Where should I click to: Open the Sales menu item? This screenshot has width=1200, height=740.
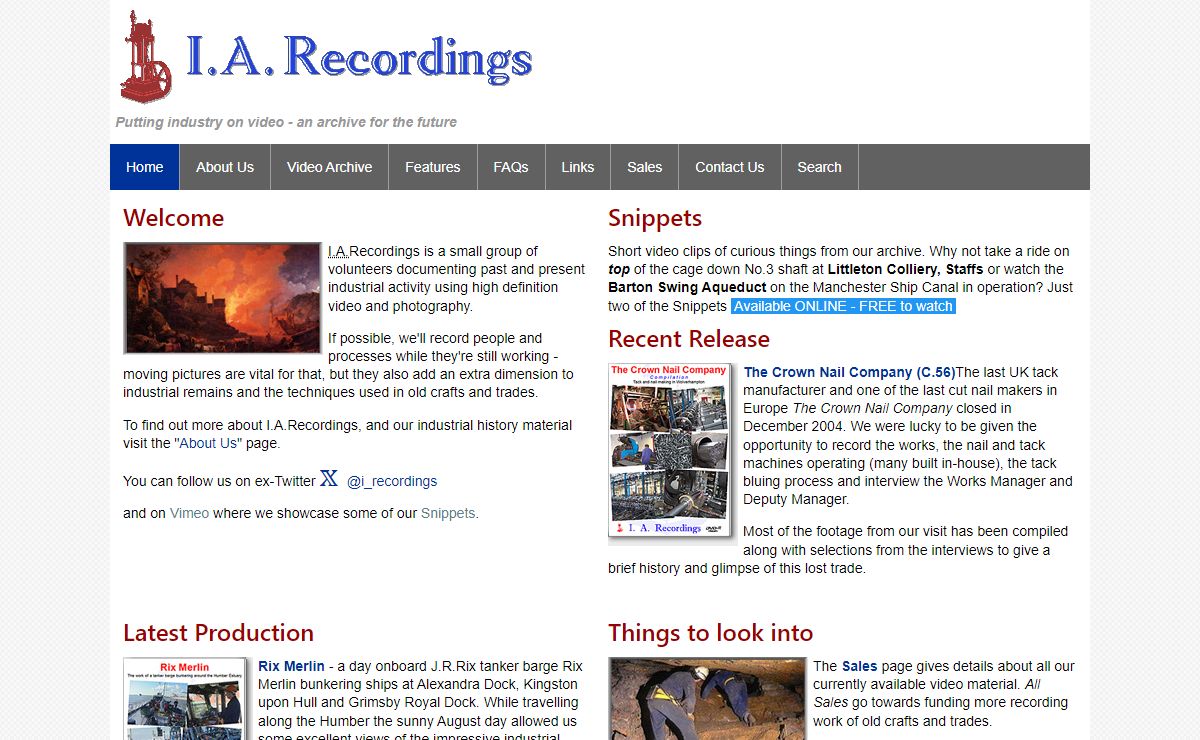tap(645, 167)
